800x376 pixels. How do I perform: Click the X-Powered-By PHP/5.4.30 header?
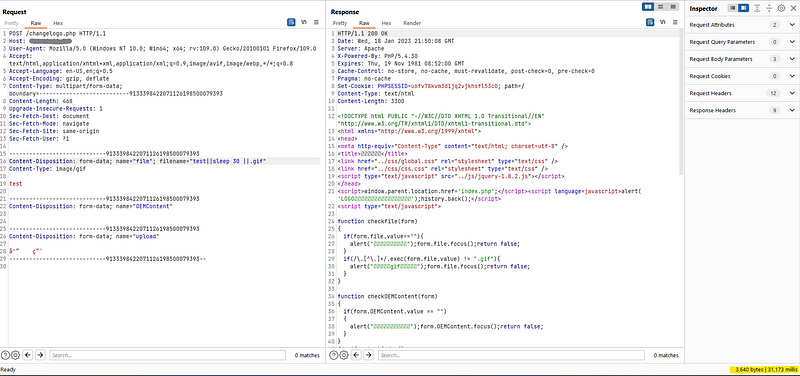[378, 56]
